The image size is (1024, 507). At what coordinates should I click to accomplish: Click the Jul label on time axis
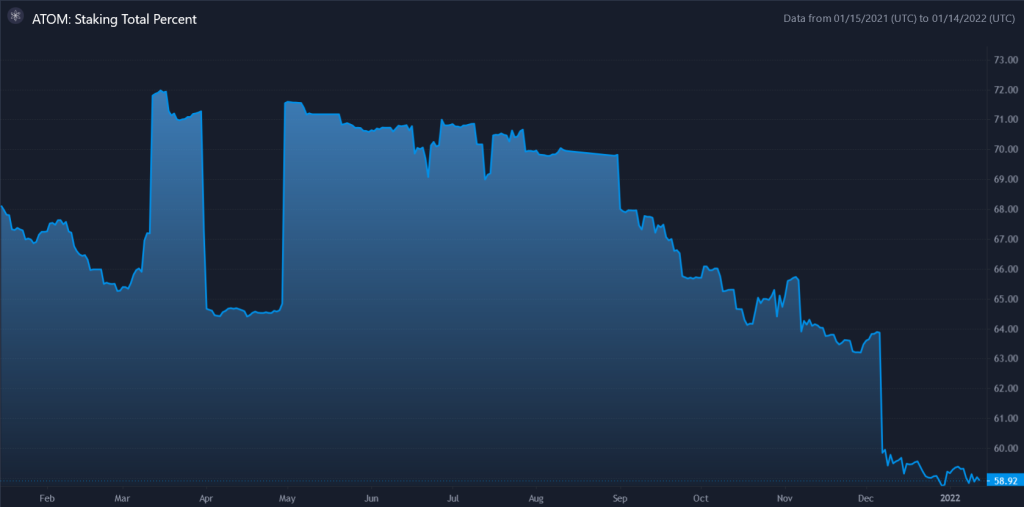[x=451, y=499]
